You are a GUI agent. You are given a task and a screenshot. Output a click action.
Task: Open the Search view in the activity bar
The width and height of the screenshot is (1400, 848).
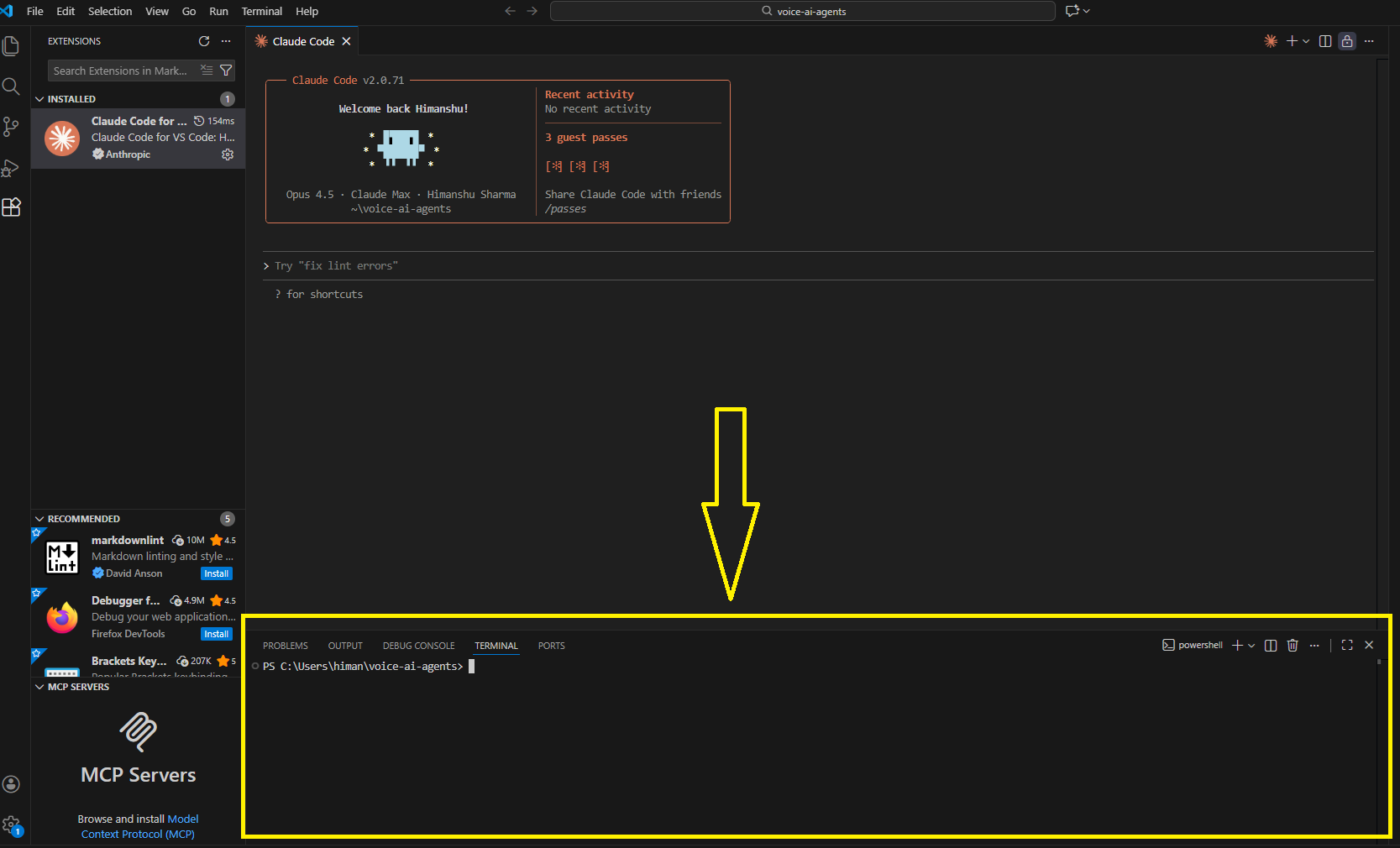click(11, 86)
